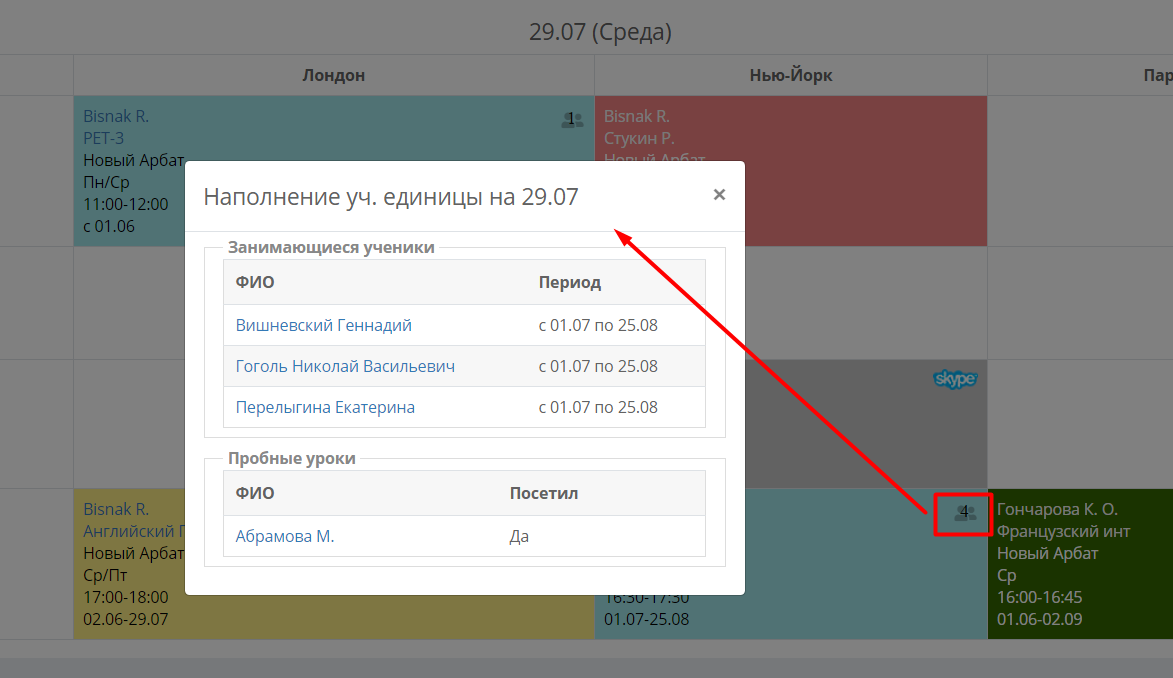Viewport: 1173px width, 678px height.
Task: Click the Пробные уроки section label
Action: point(292,459)
